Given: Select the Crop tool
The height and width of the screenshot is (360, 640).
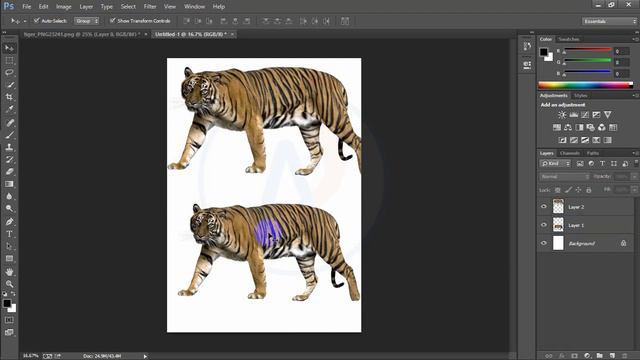Looking at the screenshot, I should (x=9, y=97).
